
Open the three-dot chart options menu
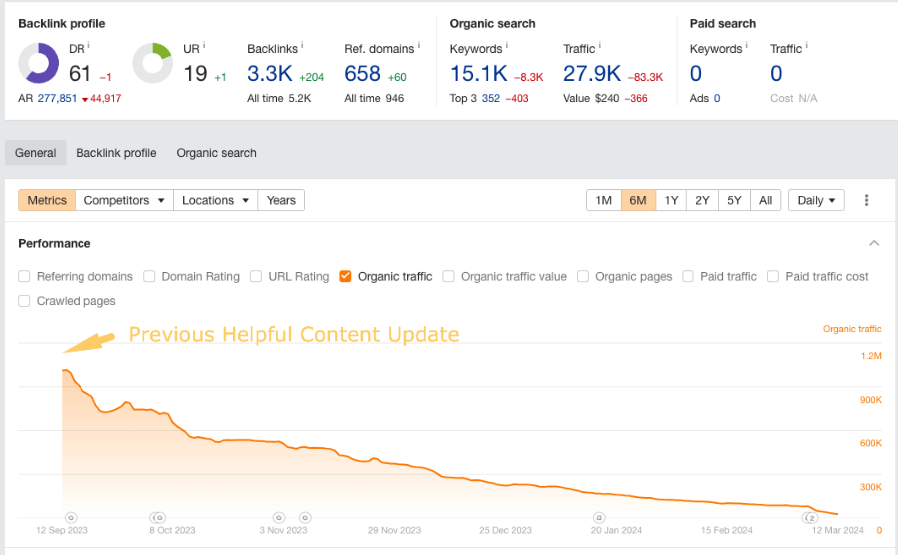click(x=866, y=200)
